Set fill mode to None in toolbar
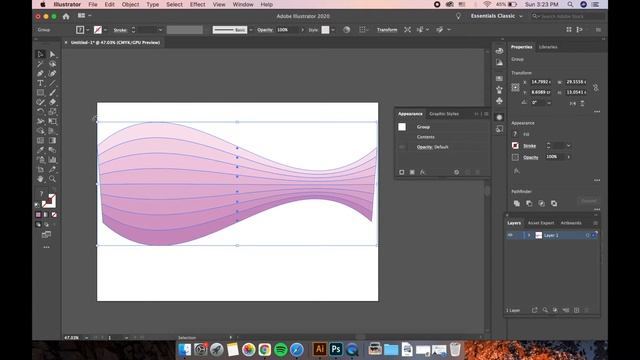Screen dimensions: 640x360 54,215
